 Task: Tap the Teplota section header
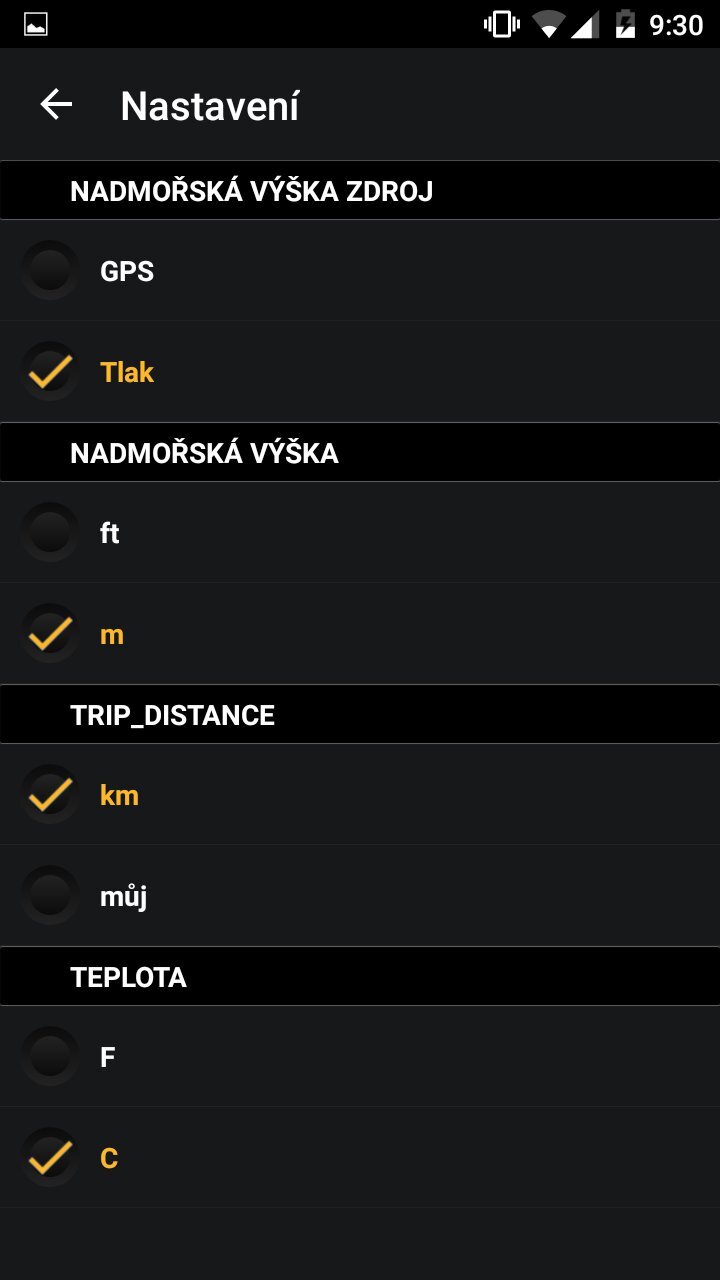tap(128, 977)
